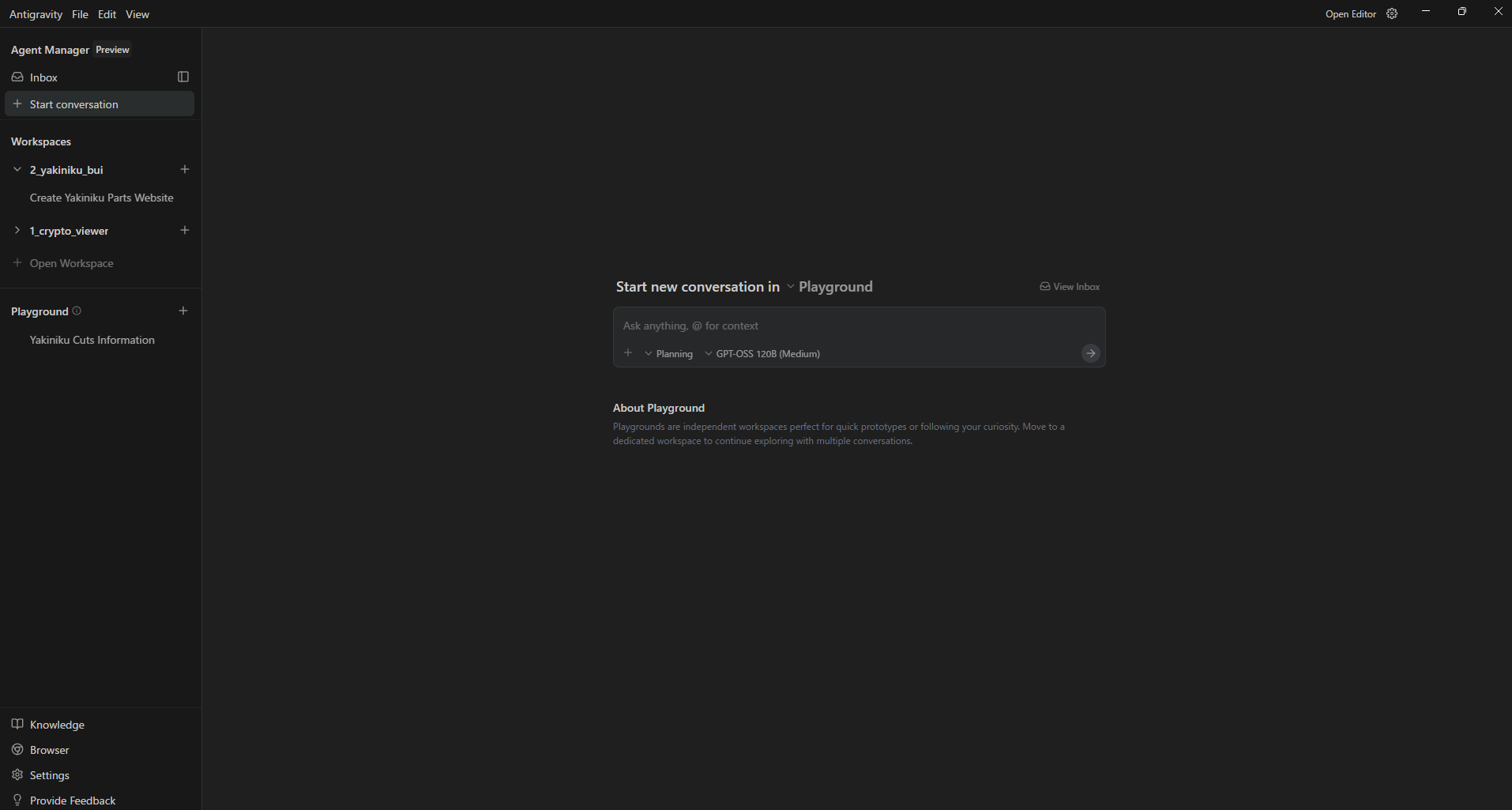The width and height of the screenshot is (1512, 810).
Task: Expand the 1_crypto_viewer workspace
Action: pos(17,231)
